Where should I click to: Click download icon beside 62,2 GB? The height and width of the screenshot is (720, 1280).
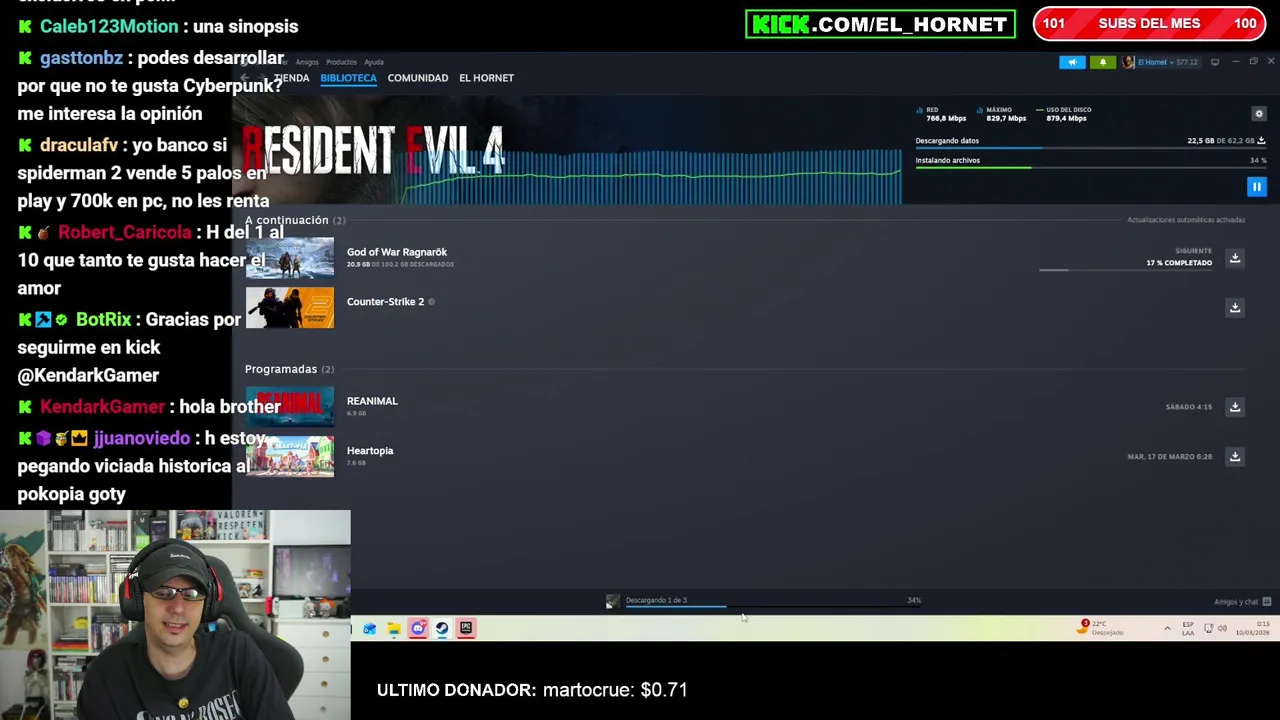click(x=1261, y=141)
